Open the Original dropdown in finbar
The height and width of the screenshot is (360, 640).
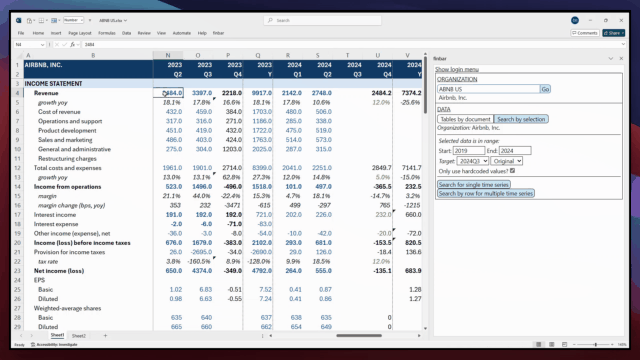[507, 161]
